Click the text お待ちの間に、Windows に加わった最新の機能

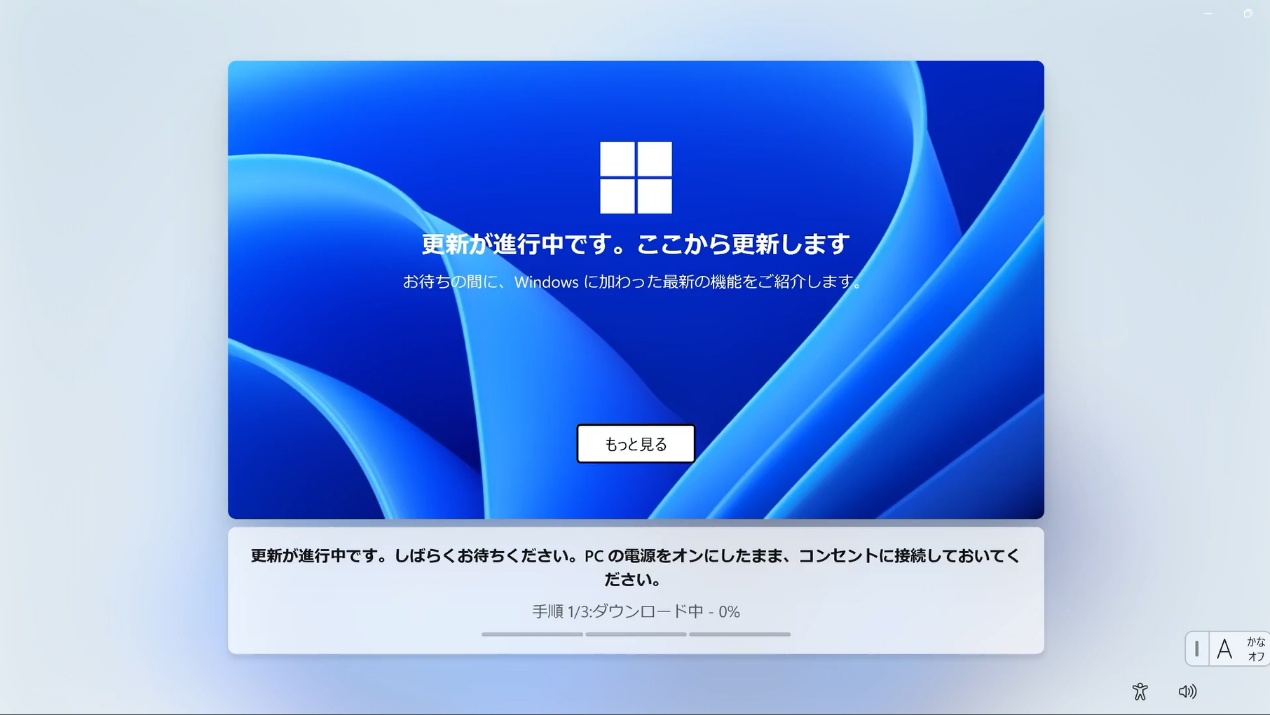pyautogui.click(x=573, y=282)
